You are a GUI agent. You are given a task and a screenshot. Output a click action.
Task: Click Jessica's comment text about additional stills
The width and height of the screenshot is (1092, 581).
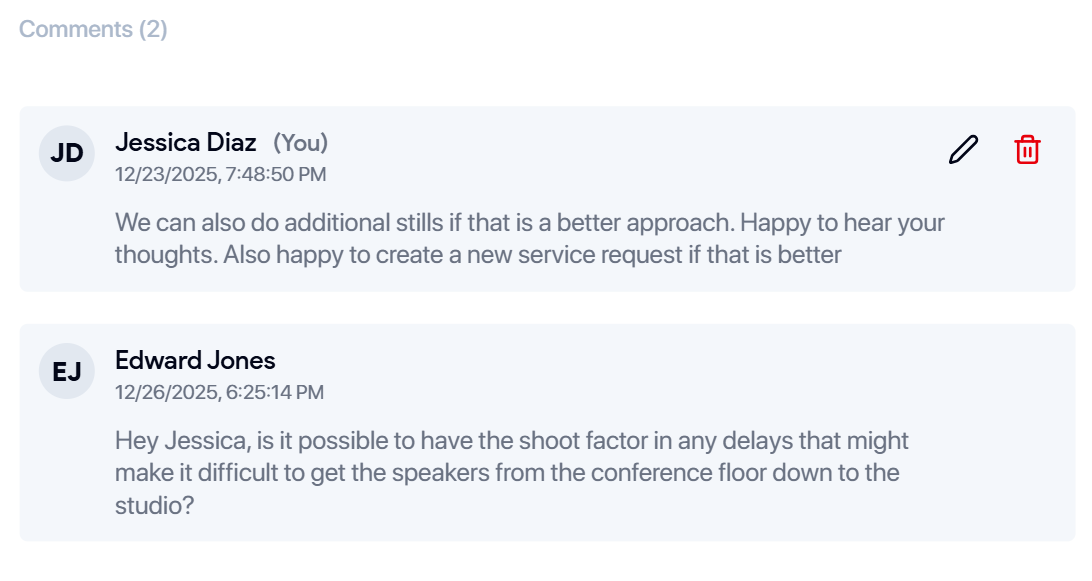500,238
